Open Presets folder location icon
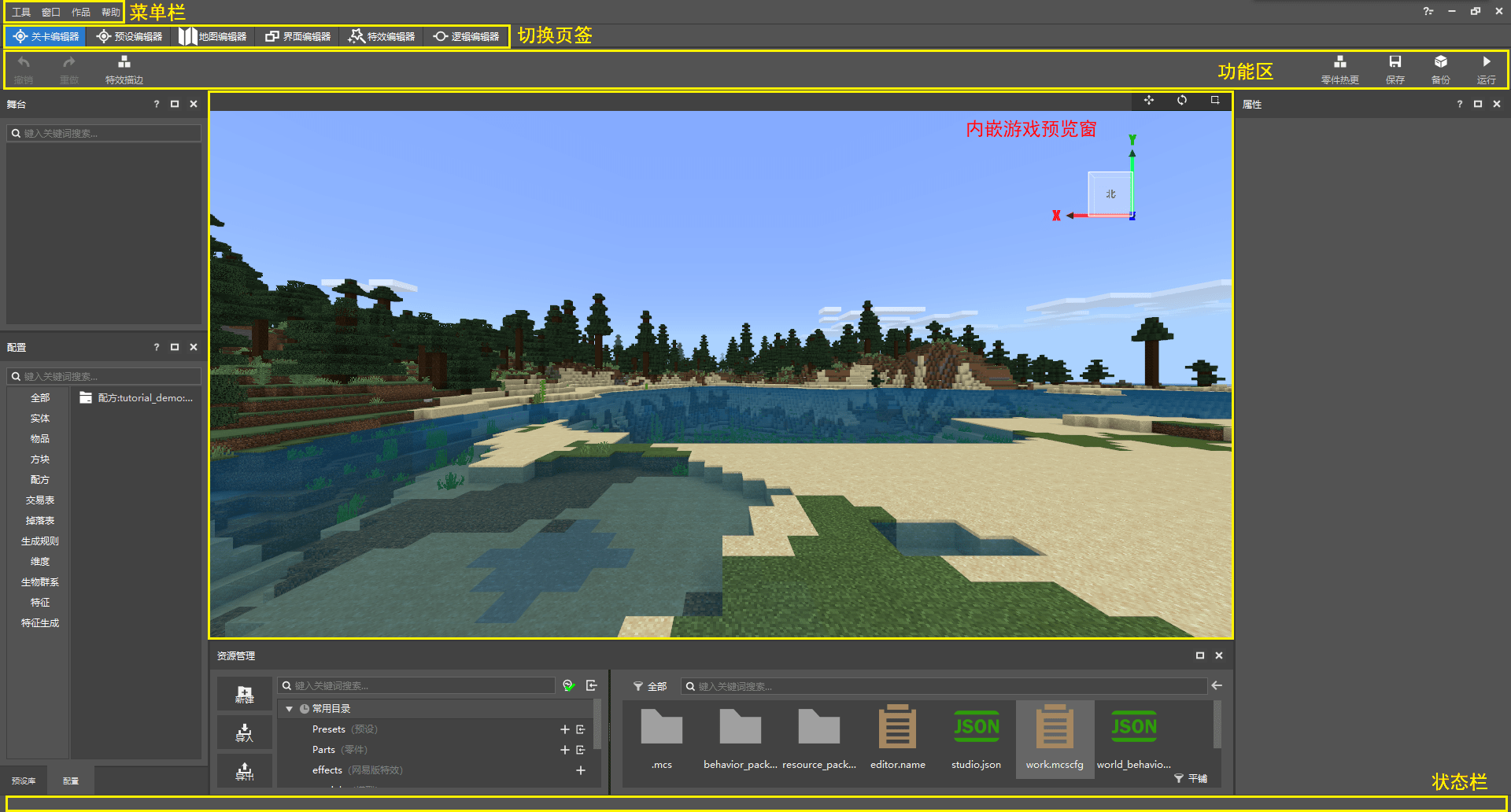 pos(581,729)
